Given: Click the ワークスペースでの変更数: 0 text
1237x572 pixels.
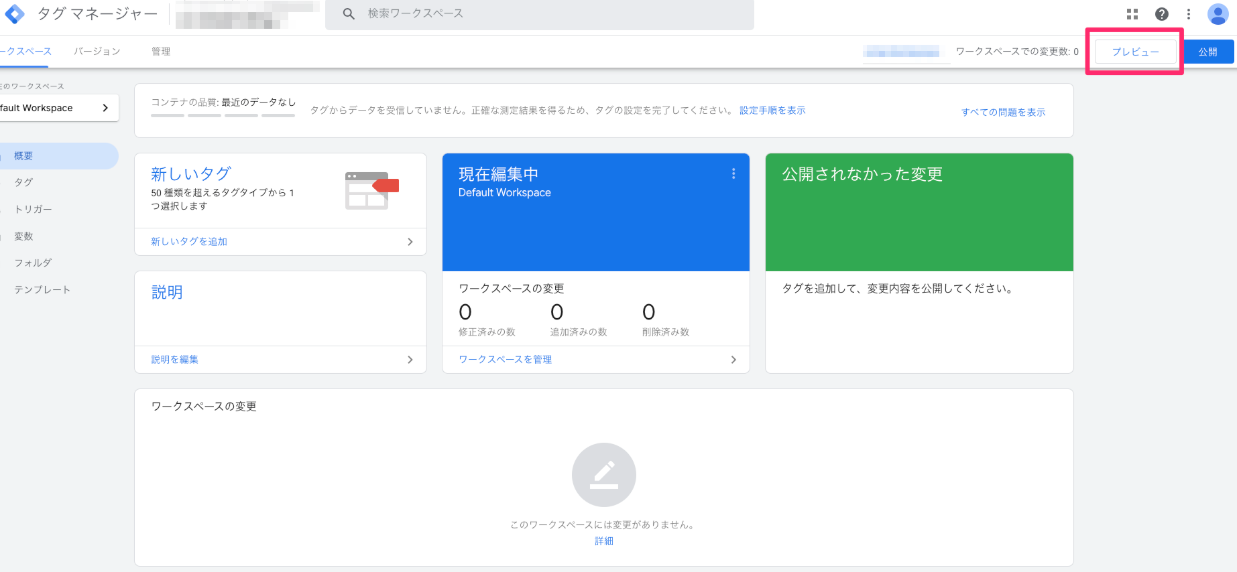Looking at the screenshot, I should [x=1017, y=52].
